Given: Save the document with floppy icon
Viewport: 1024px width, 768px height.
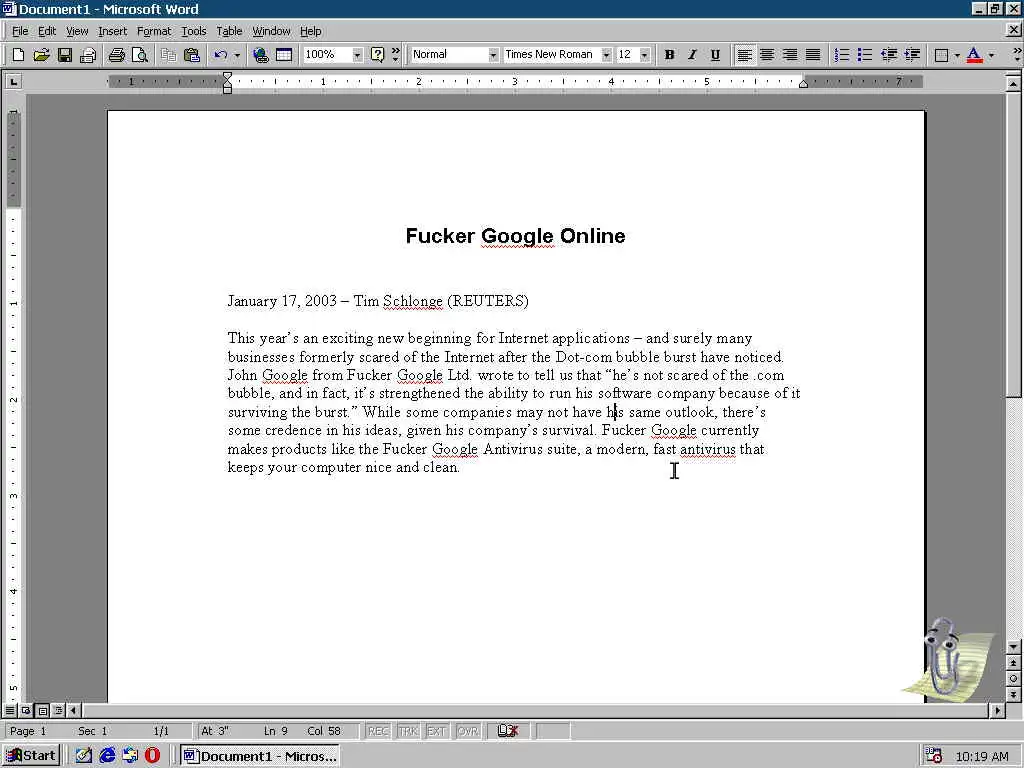Looking at the screenshot, I should pyautogui.click(x=65, y=55).
